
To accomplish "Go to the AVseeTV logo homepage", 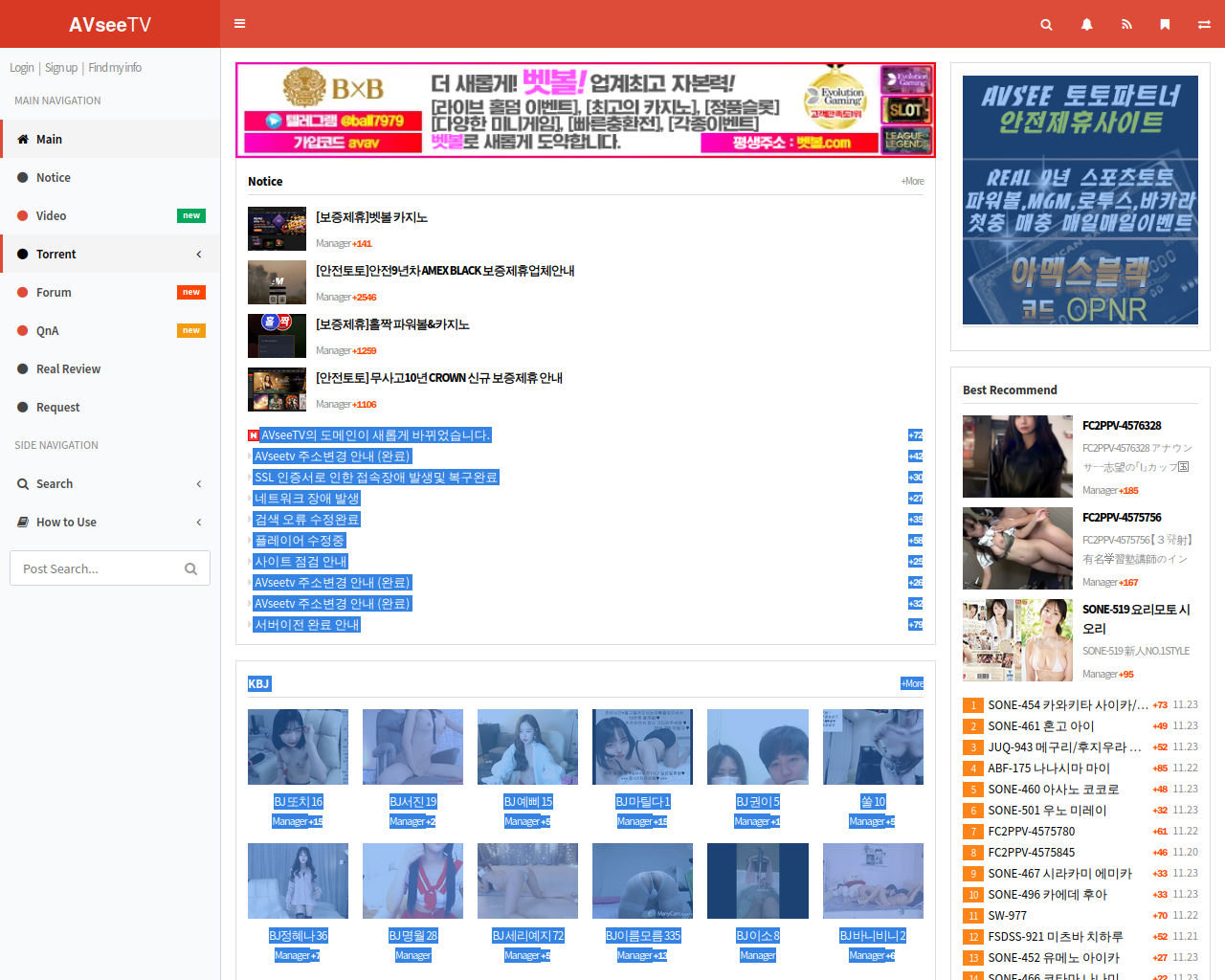I will click(110, 24).
